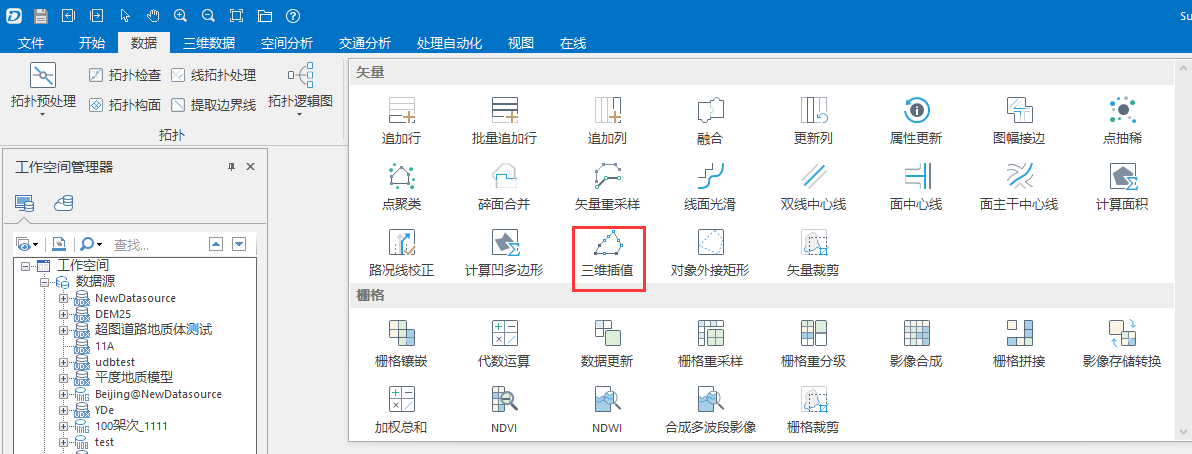
Task: Open the 栅格重采样 tool
Action: pyautogui.click(x=710, y=343)
